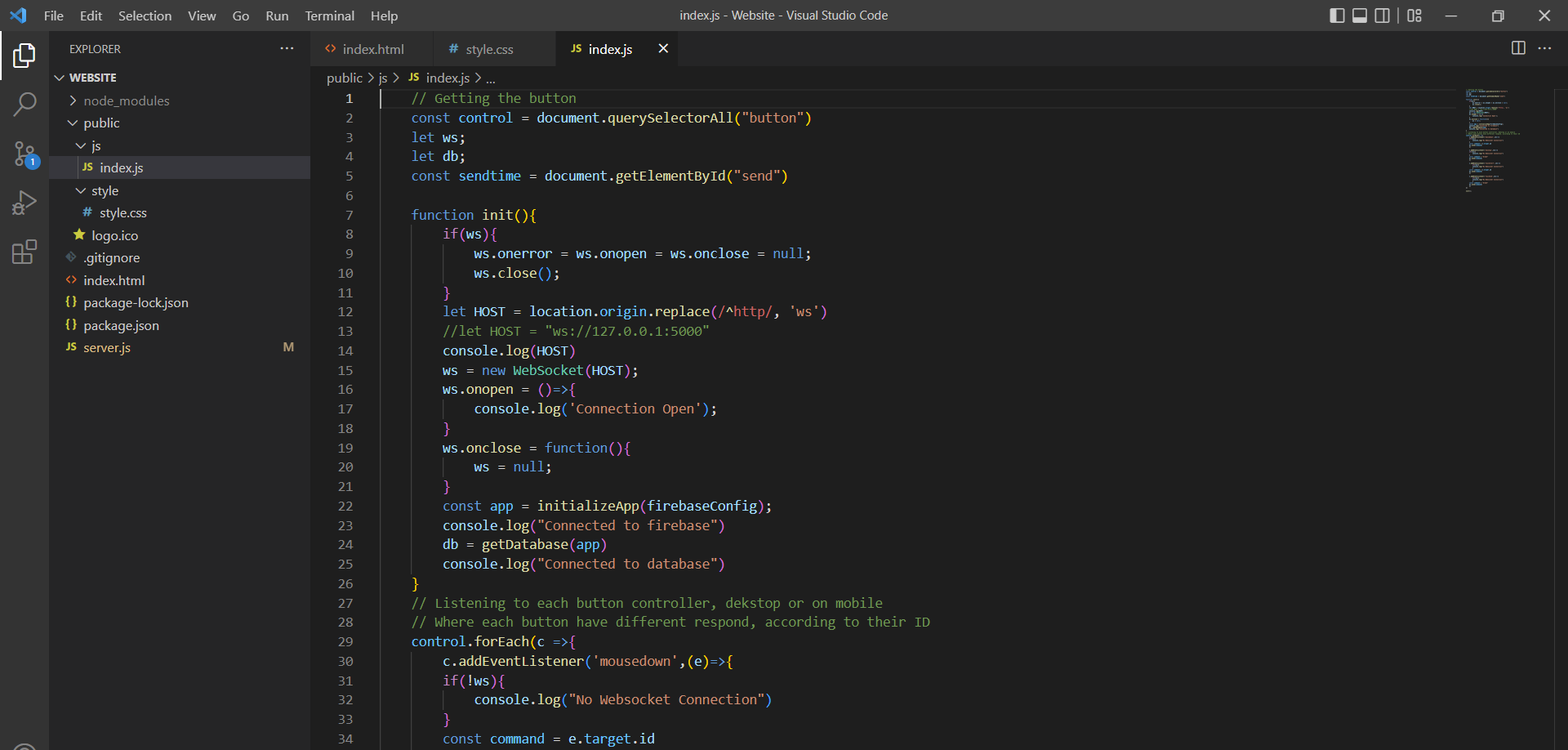
Task: Expand the node_modules folder
Action: [126, 100]
